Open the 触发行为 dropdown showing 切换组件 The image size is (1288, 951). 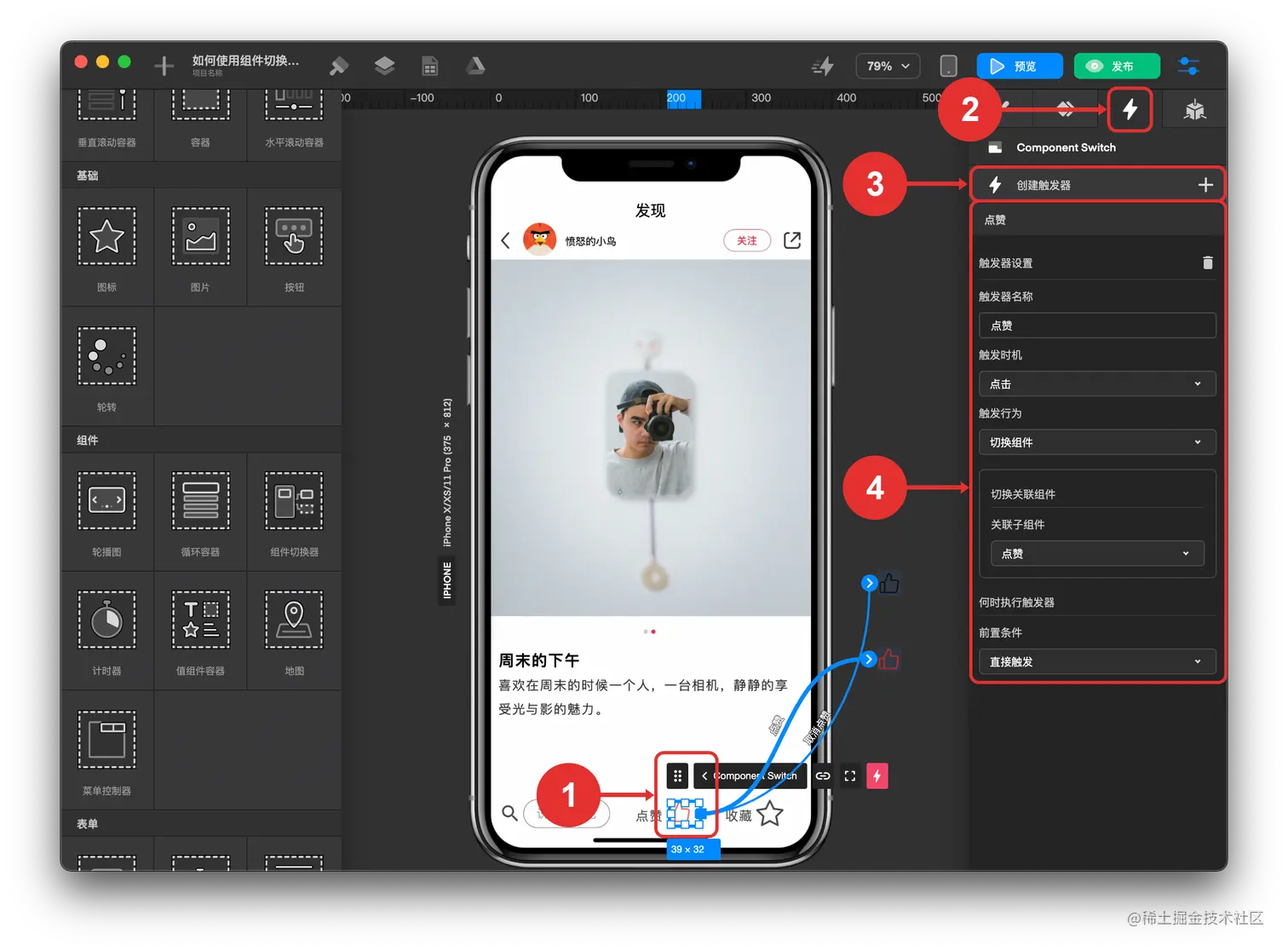pyautogui.click(x=1097, y=442)
